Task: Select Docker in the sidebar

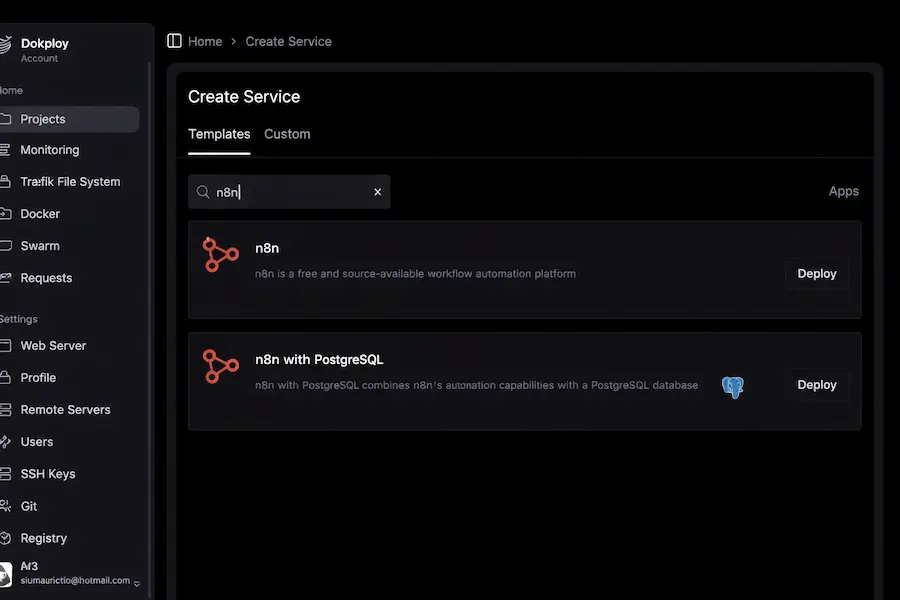Action: 40,213
